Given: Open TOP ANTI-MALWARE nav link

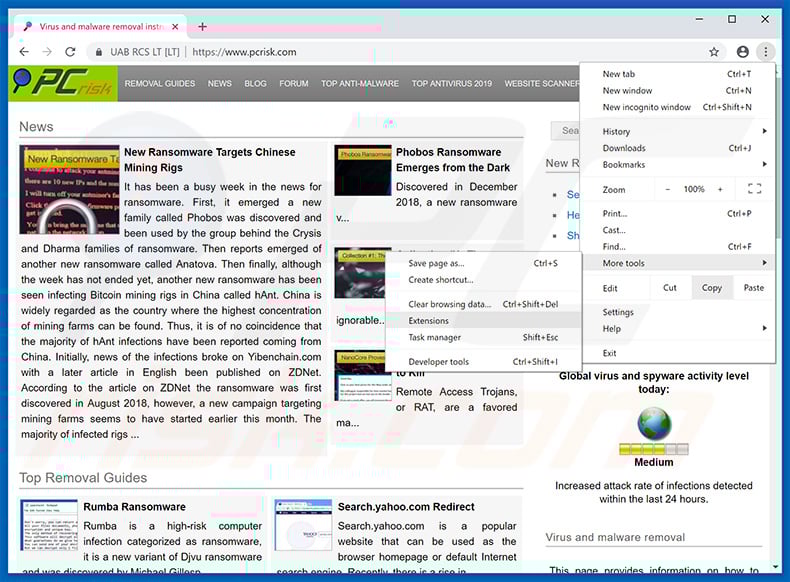Looking at the screenshot, I should [x=360, y=84].
